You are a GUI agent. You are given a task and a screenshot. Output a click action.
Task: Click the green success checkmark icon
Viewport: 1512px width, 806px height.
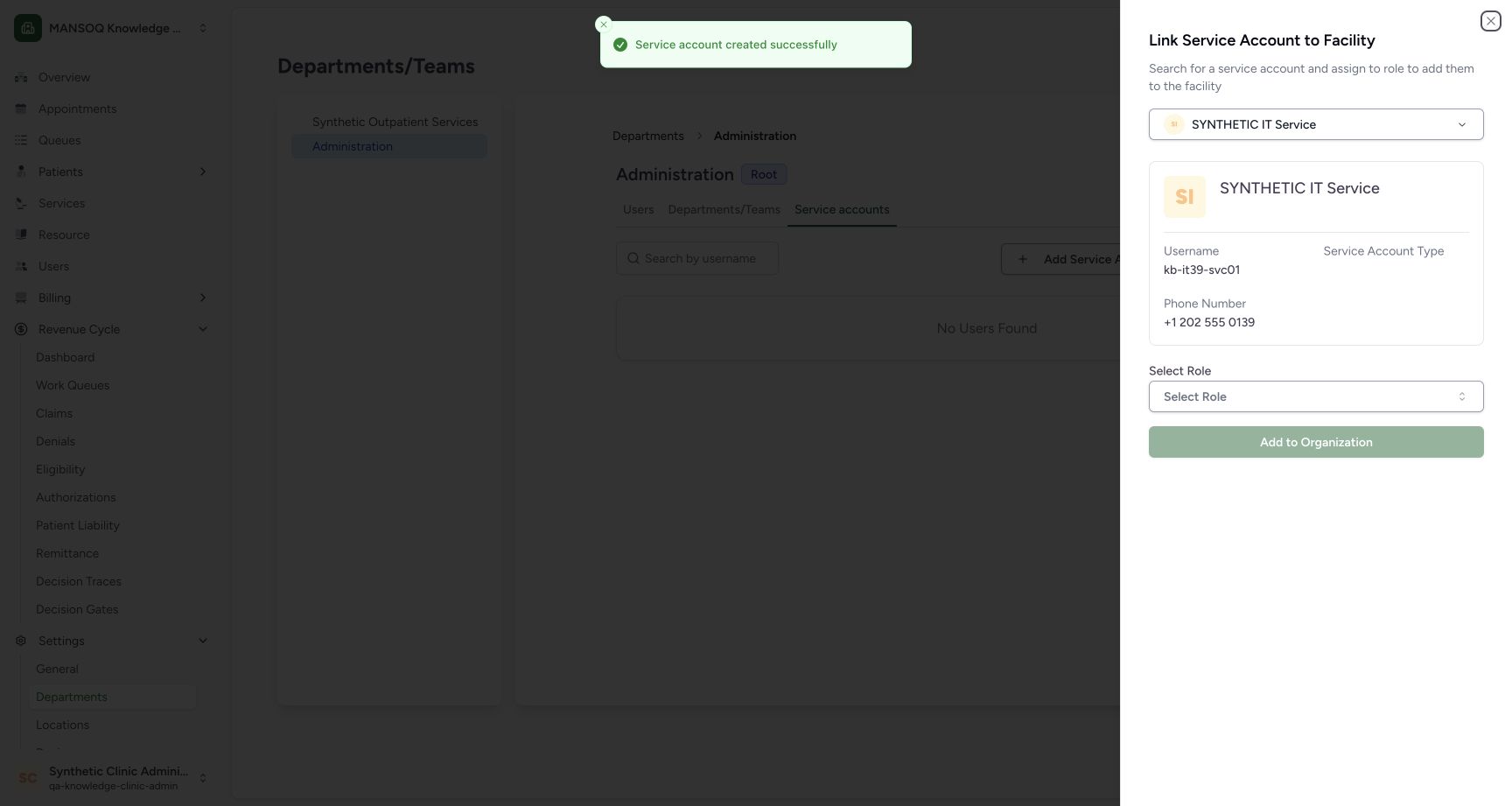point(620,45)
